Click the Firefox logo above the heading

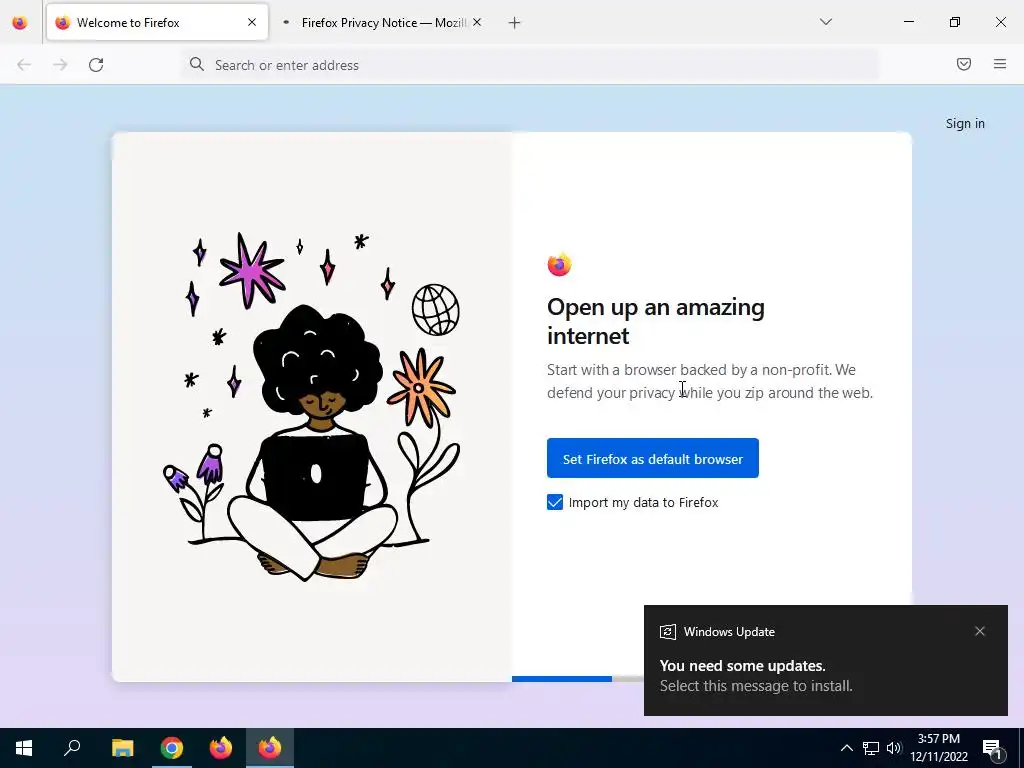tap(559, 264)
